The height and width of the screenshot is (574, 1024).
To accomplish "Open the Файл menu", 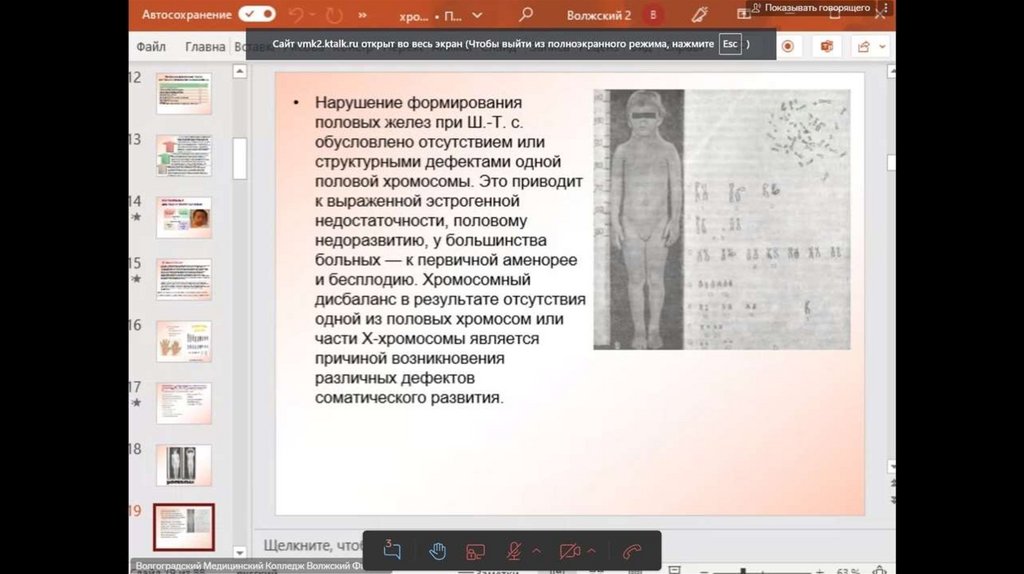I will click(151, 46).
